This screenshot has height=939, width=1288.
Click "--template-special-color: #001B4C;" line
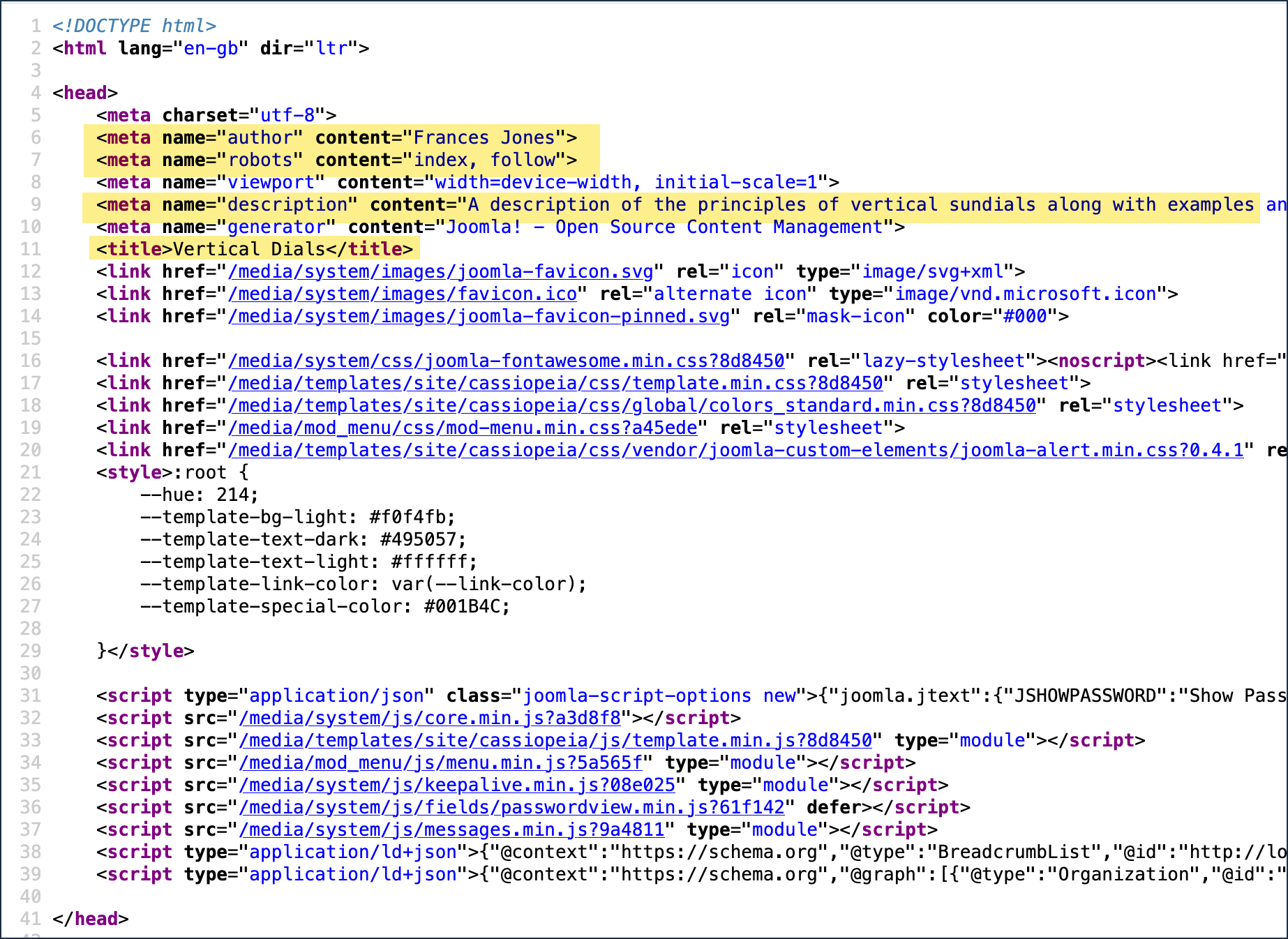click(x=325, y=606)
